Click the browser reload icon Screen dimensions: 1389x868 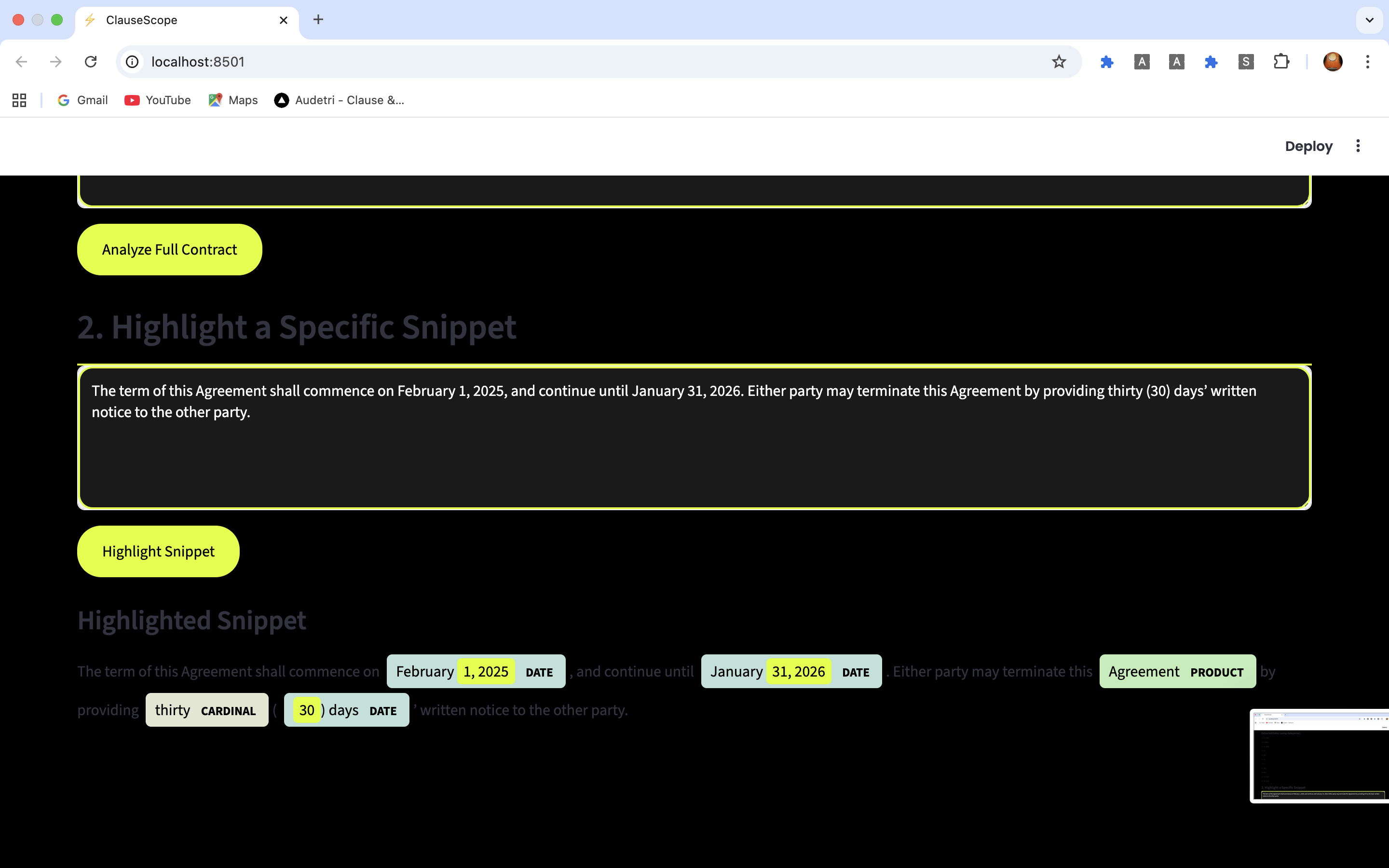[x=91, y=61]
